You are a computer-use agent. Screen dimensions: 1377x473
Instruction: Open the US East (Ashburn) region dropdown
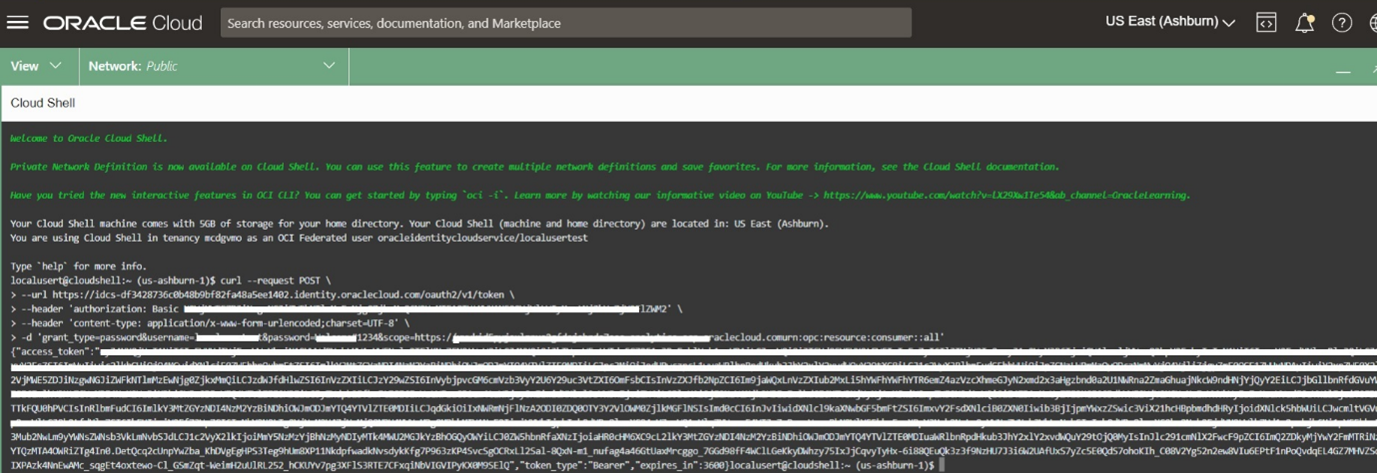pyautogui.click(x=1170, y=22)
